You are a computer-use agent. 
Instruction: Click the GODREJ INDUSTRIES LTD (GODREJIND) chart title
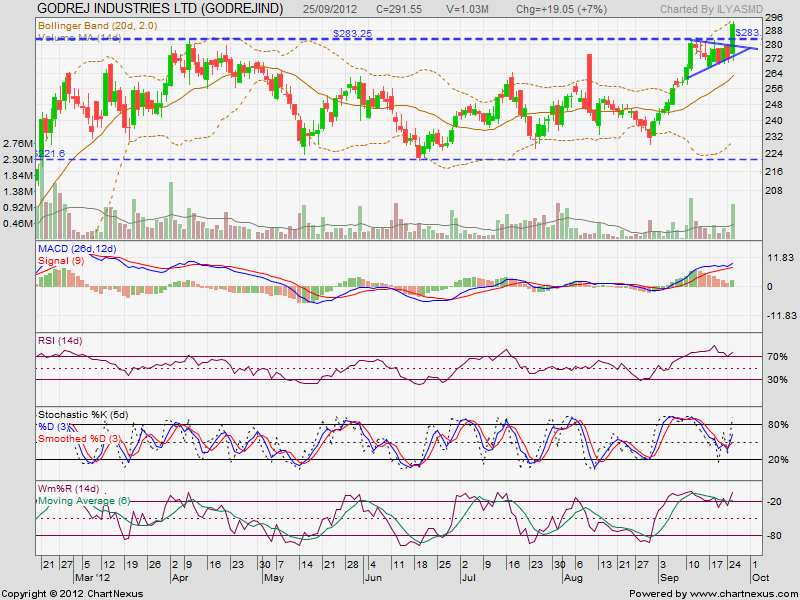point(160,8)
